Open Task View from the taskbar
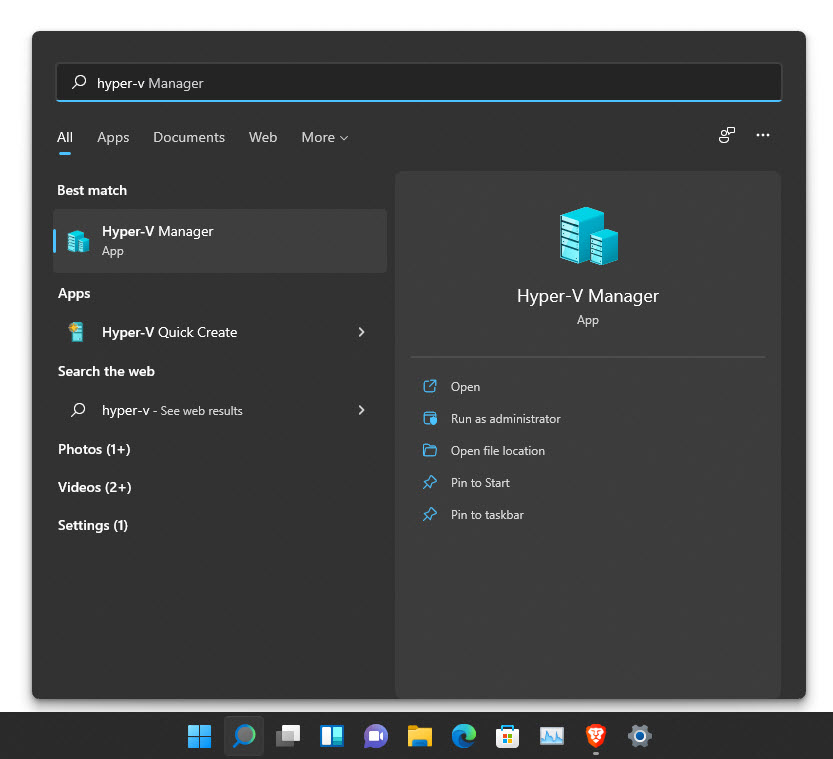The height and width of the screenshot is (759, 833). (288, 736)
